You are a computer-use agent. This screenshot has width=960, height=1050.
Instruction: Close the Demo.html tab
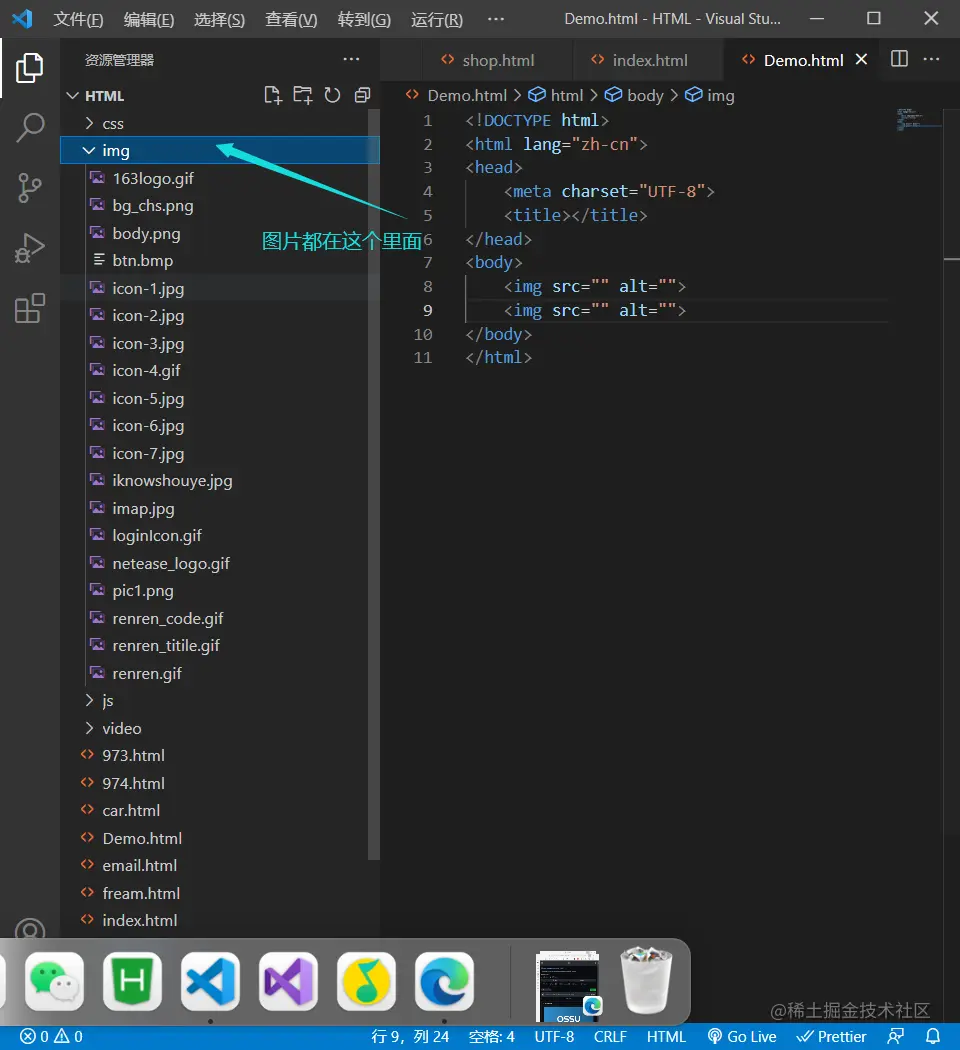(862, 60)
